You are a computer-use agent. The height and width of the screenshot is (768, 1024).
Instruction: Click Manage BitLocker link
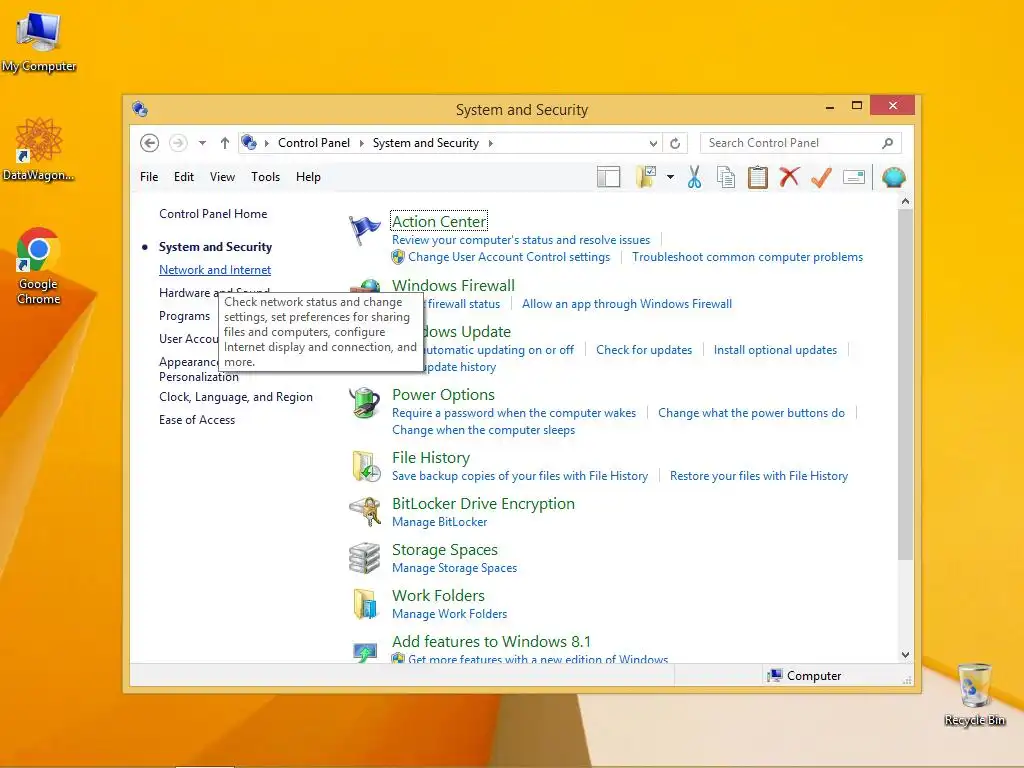click(440, 522)
